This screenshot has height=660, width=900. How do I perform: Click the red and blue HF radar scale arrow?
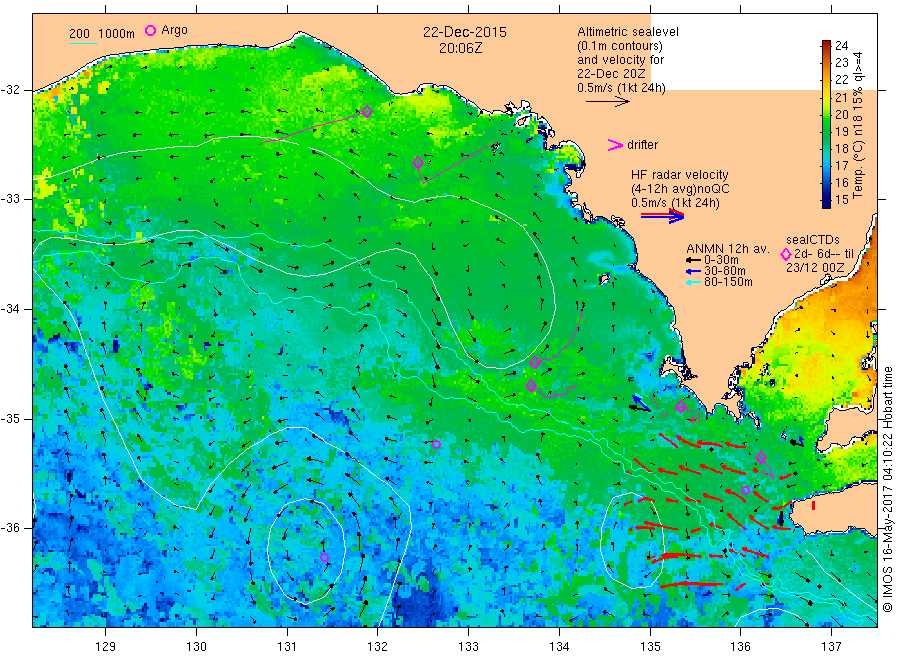point(662,216)
